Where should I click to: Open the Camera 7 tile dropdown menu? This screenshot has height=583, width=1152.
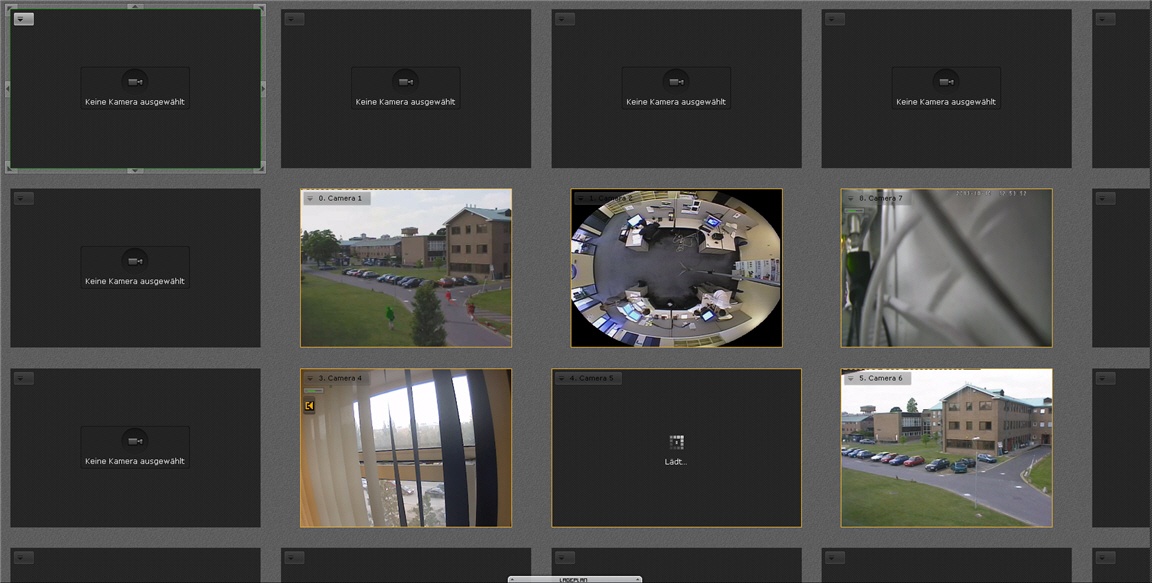tap(850, 199)
